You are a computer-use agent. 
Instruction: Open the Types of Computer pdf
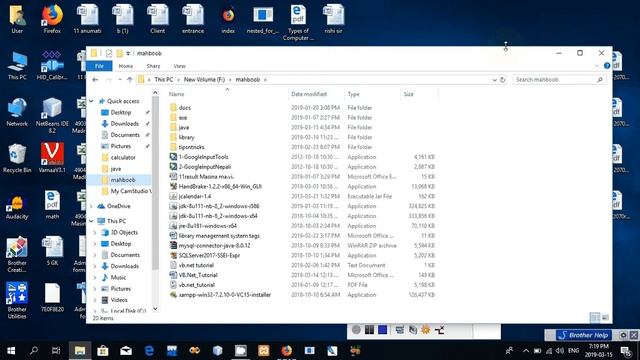click(x=298, y=22)
